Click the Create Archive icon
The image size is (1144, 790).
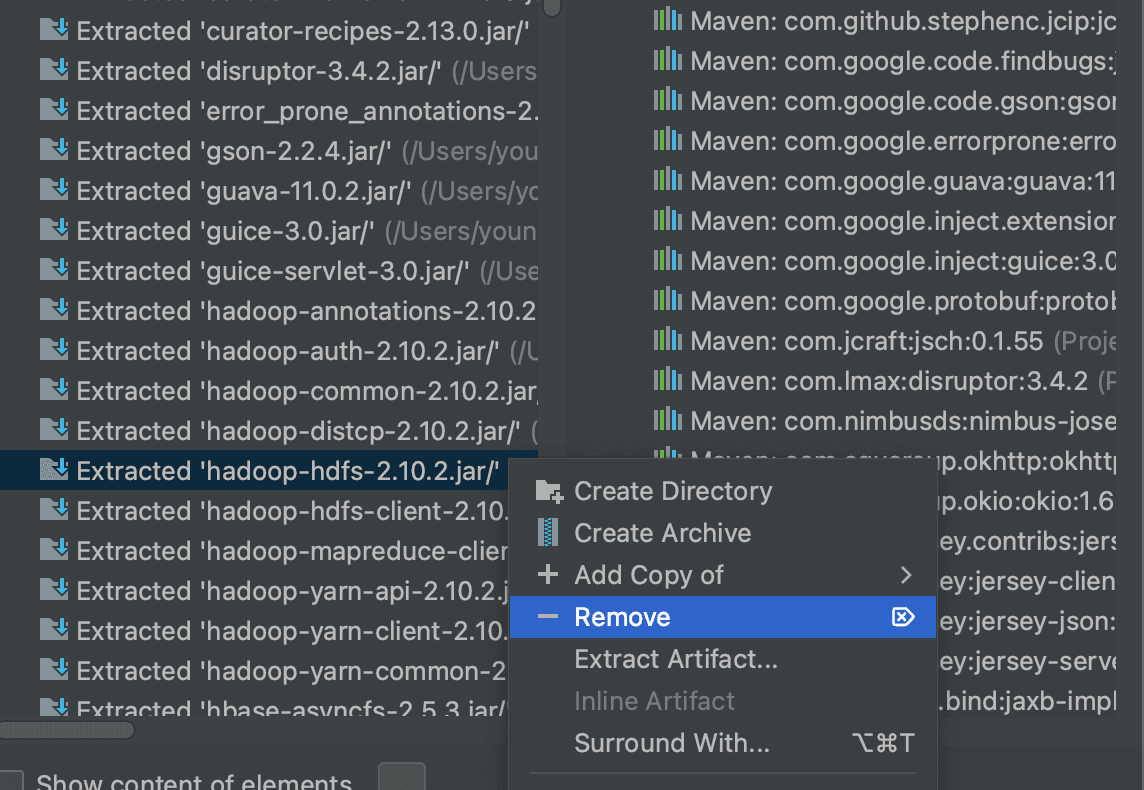[x=548, y=533]
